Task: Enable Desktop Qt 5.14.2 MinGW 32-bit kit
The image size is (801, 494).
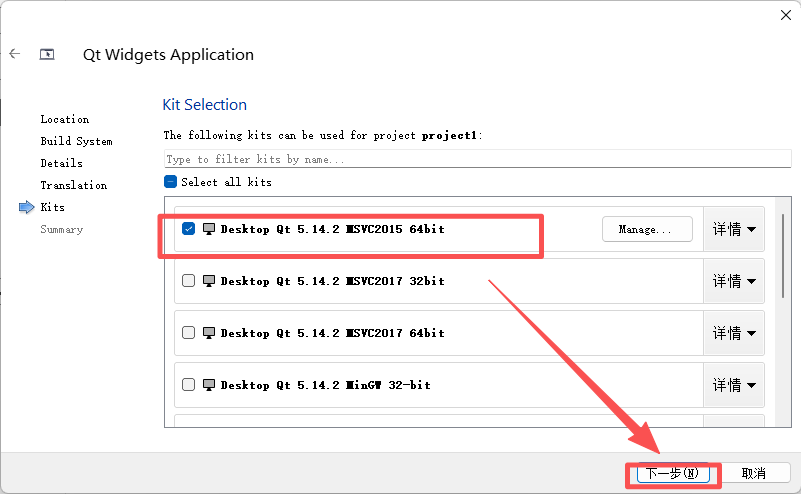Action: point(189,385)
